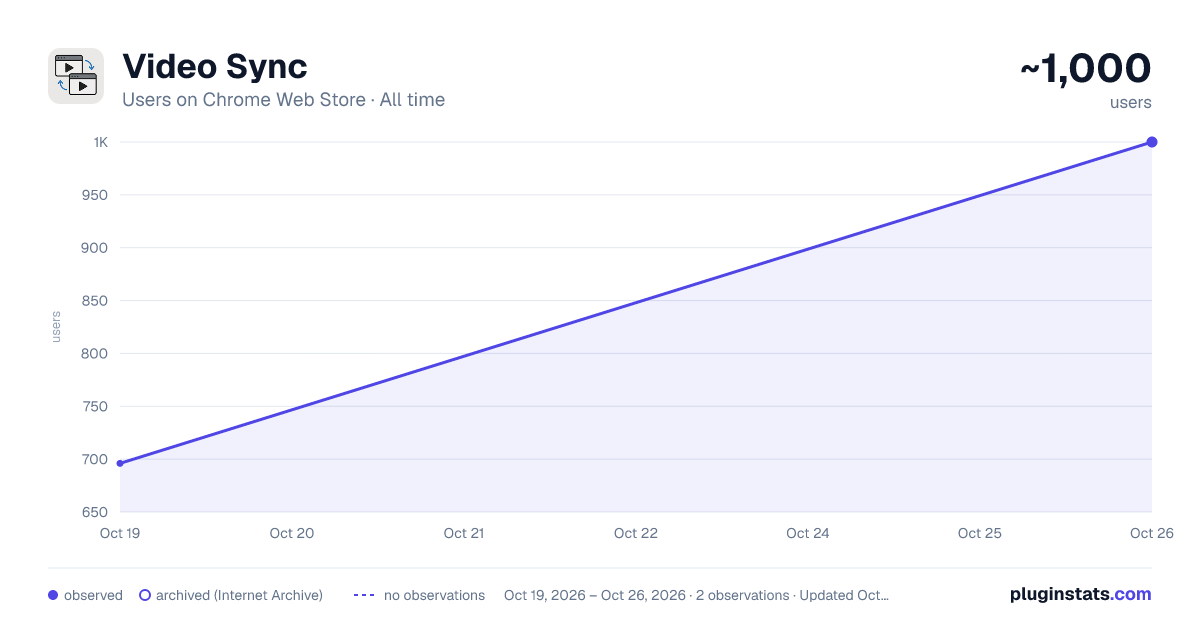Click the Oct 26 x-axis label
Screen dimensions: 1200x630
(x=1152, y=533)
